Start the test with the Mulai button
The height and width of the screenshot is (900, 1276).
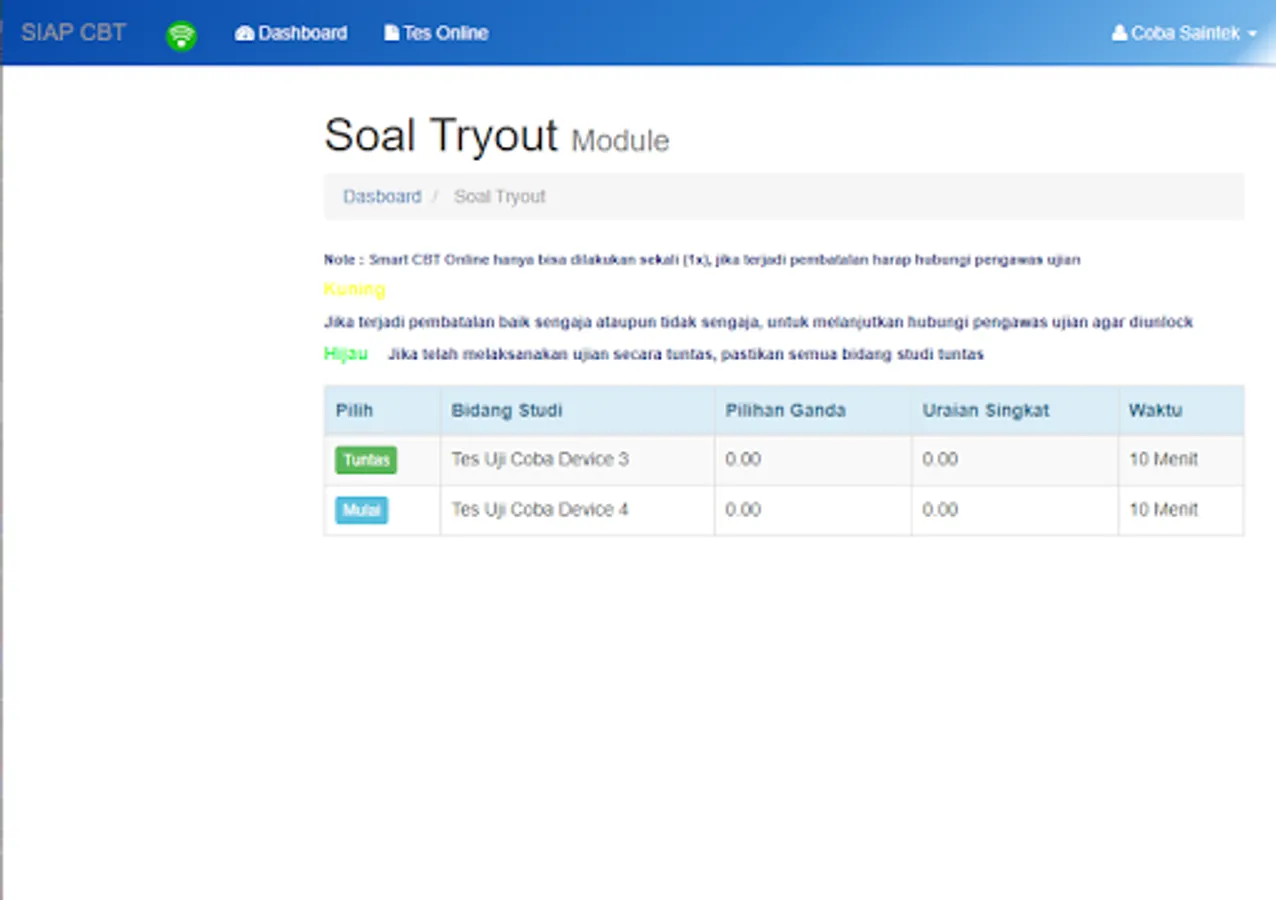pos(361,510)
